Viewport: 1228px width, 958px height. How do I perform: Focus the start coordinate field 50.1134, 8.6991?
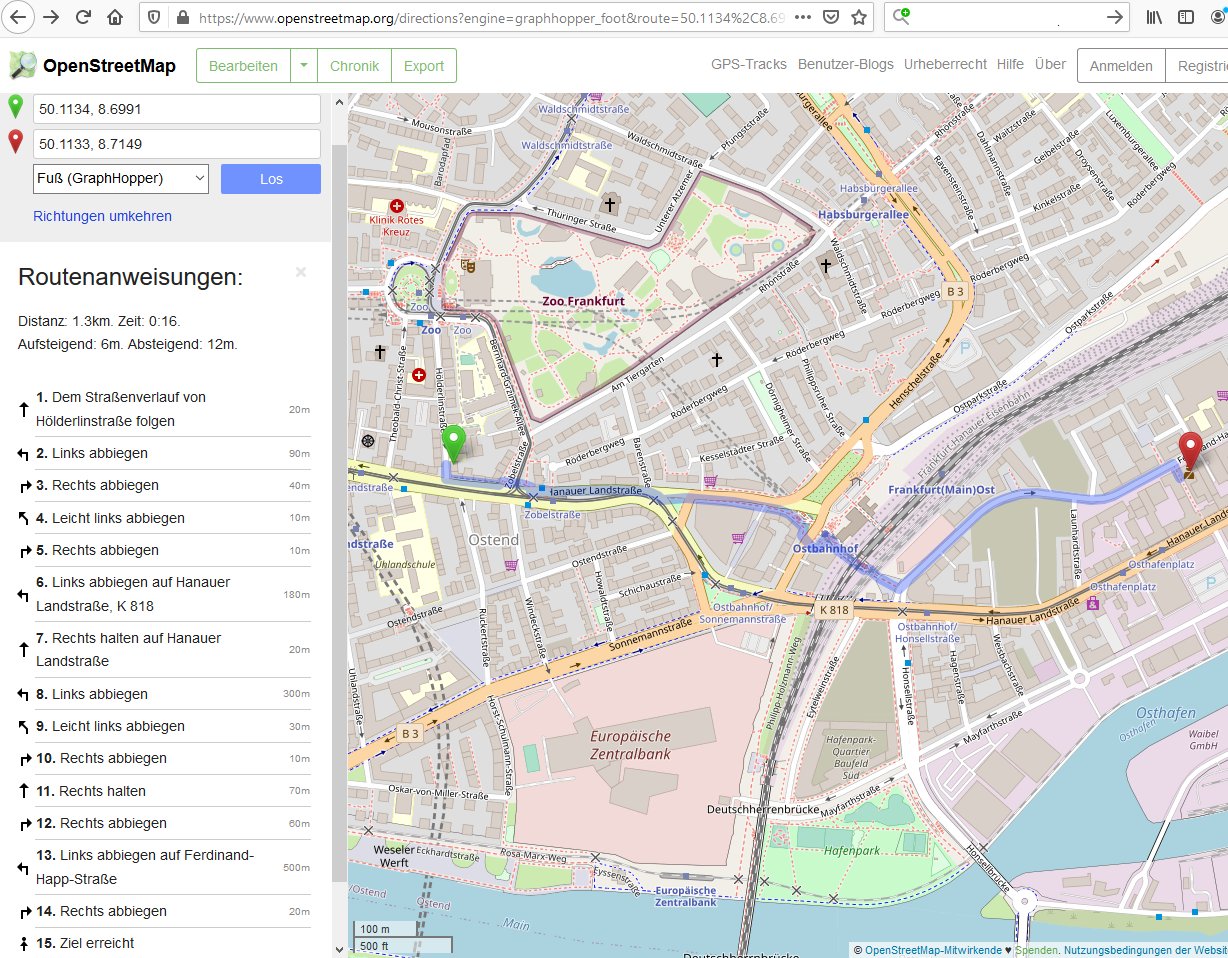[177, 109]
